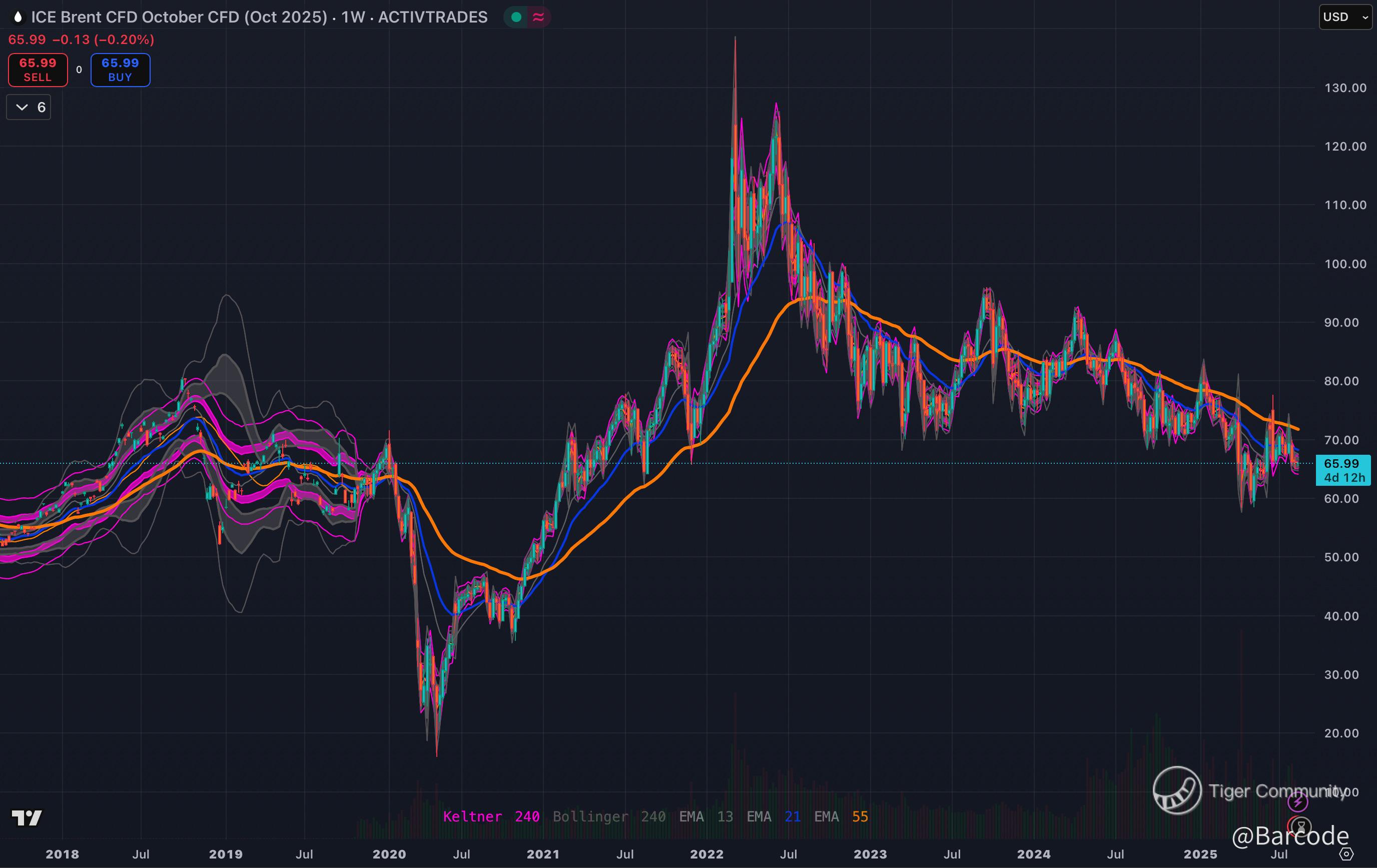Select the Keltner 240 indicator label
The width and height of the screenshot is (1377, 868).
click(491, 816)
